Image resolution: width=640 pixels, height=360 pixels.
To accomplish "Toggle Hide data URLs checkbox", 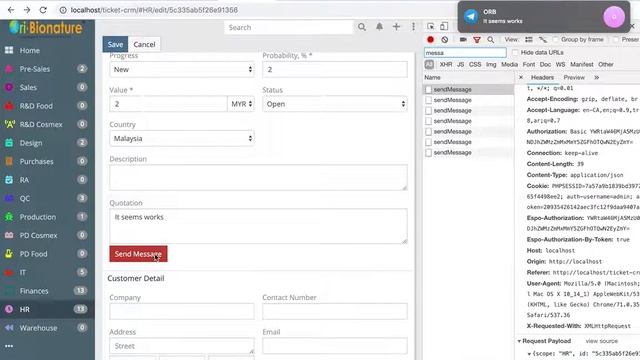I will 515,53.
